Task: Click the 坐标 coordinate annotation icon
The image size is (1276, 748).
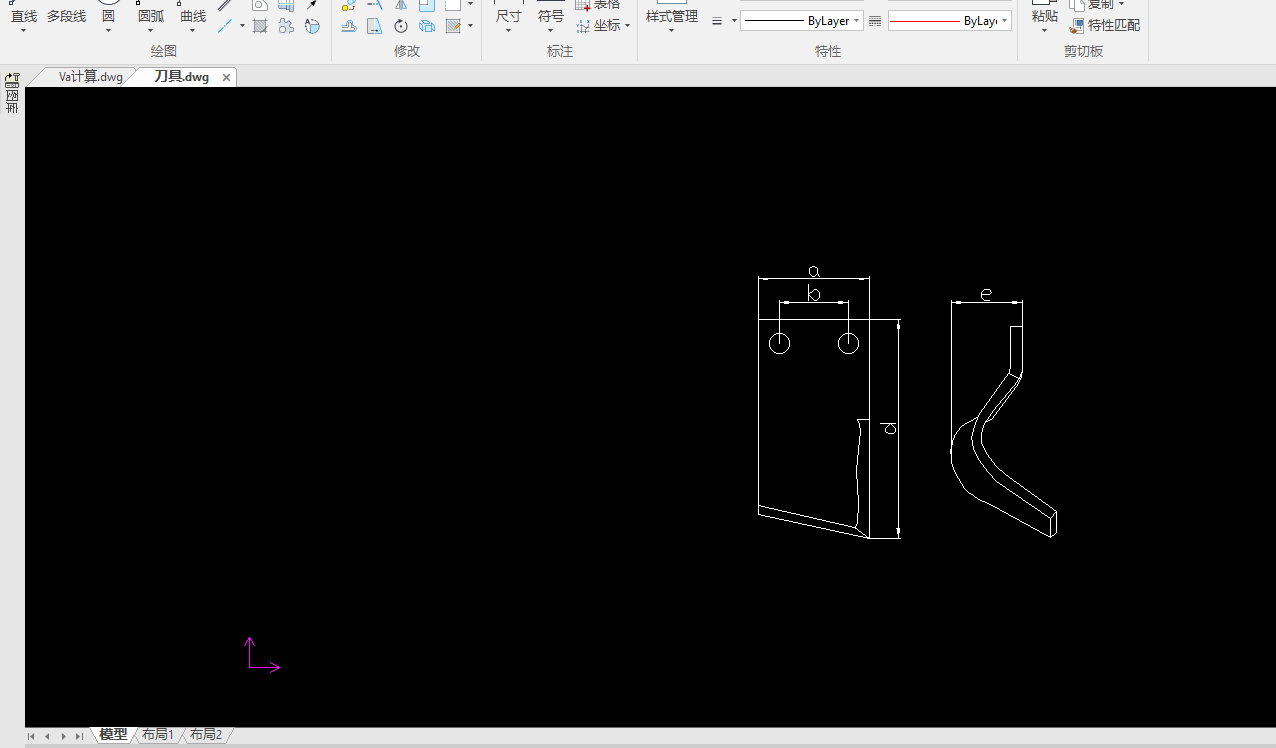Action: coord(583,26)
